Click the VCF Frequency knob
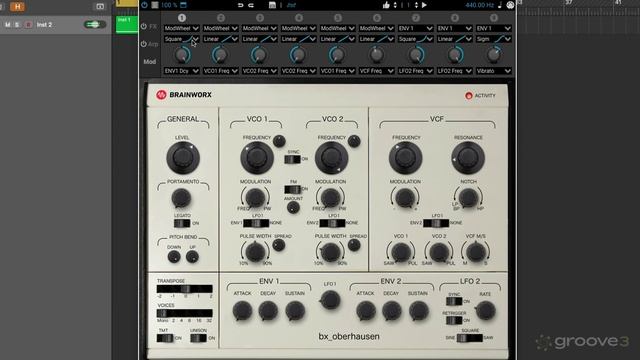640x360 pixels. pos(405,158)
